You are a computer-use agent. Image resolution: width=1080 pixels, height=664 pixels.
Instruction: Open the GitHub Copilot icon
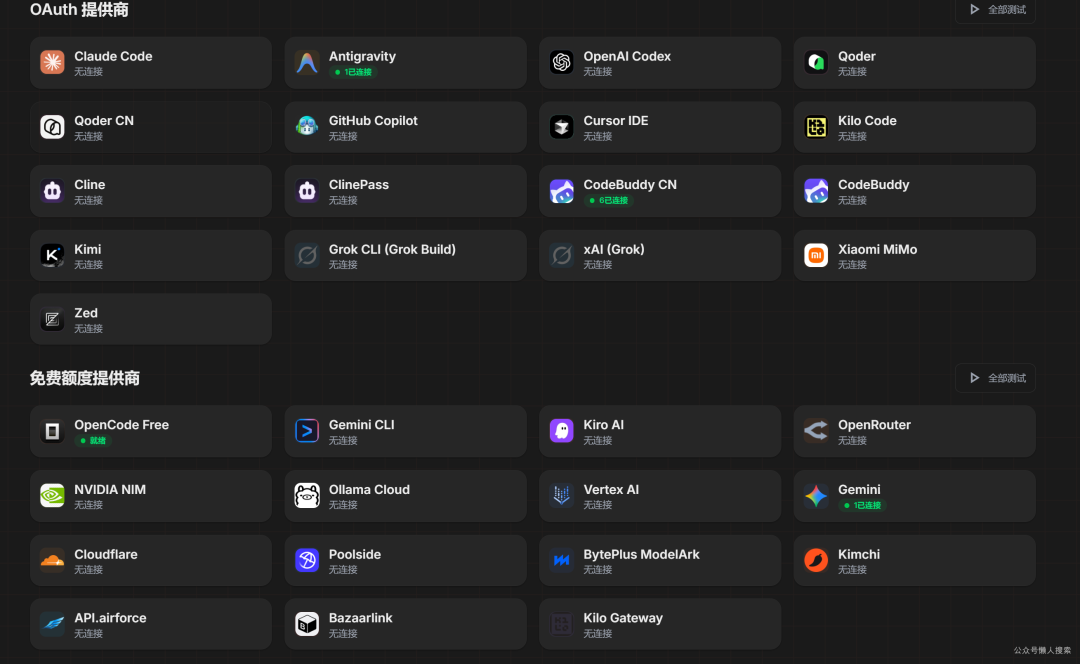pyautogui.click(x=307, y=127)
